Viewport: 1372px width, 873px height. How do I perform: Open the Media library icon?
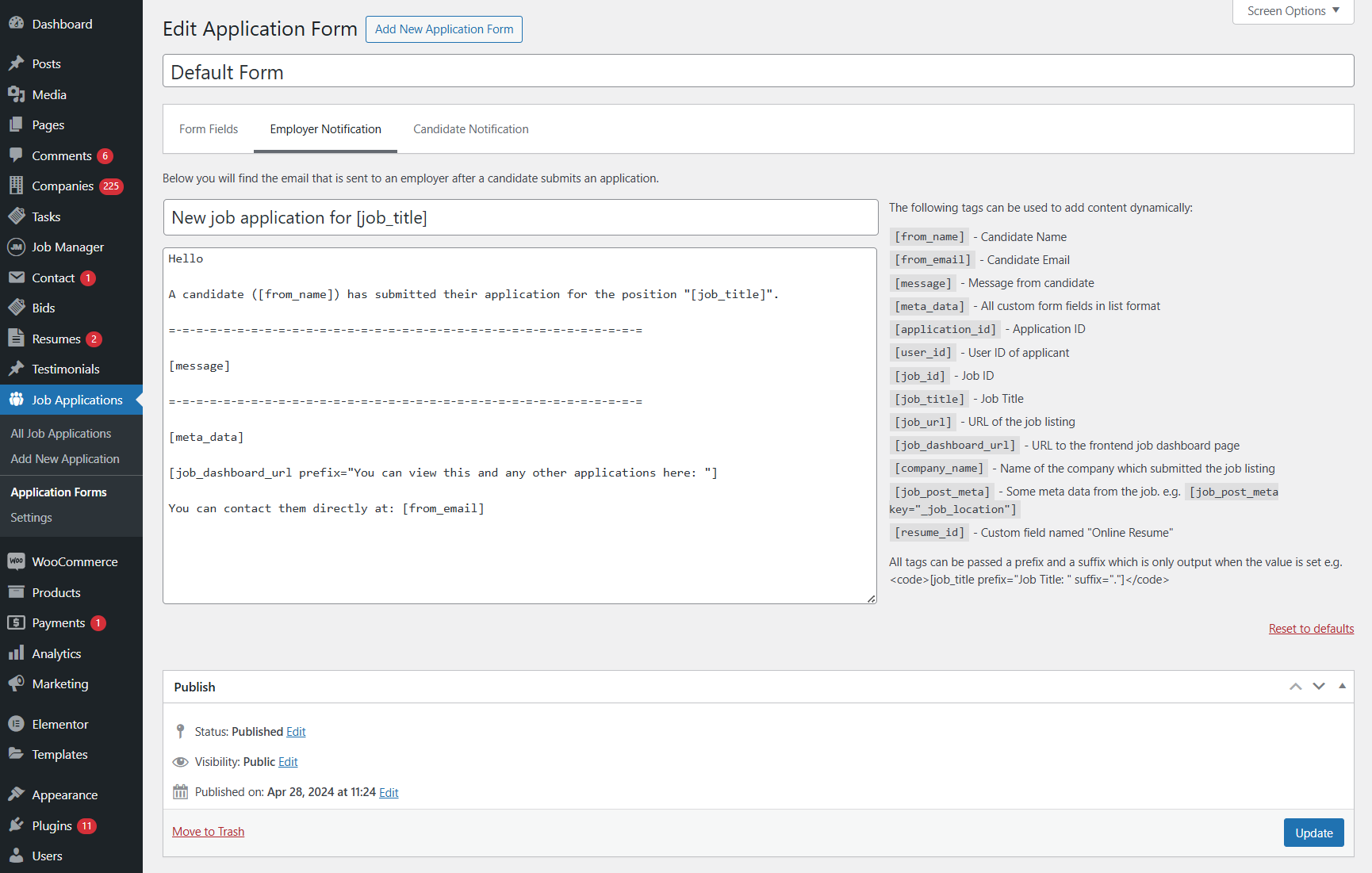coord(16,94)
